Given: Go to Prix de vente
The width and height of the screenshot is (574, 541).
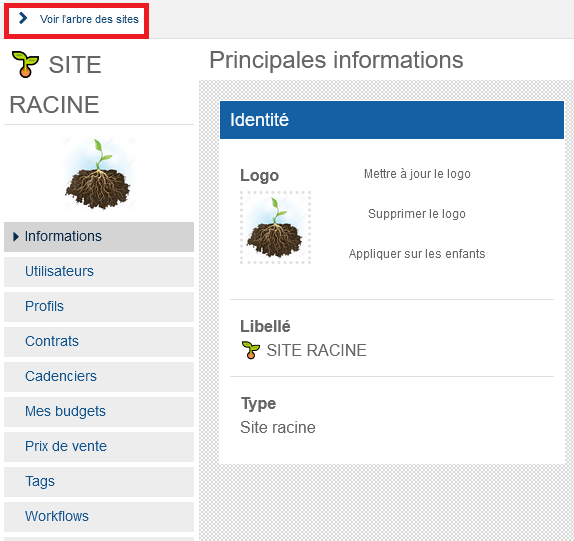Looking at the screenshot, I should tap(99, 447).
